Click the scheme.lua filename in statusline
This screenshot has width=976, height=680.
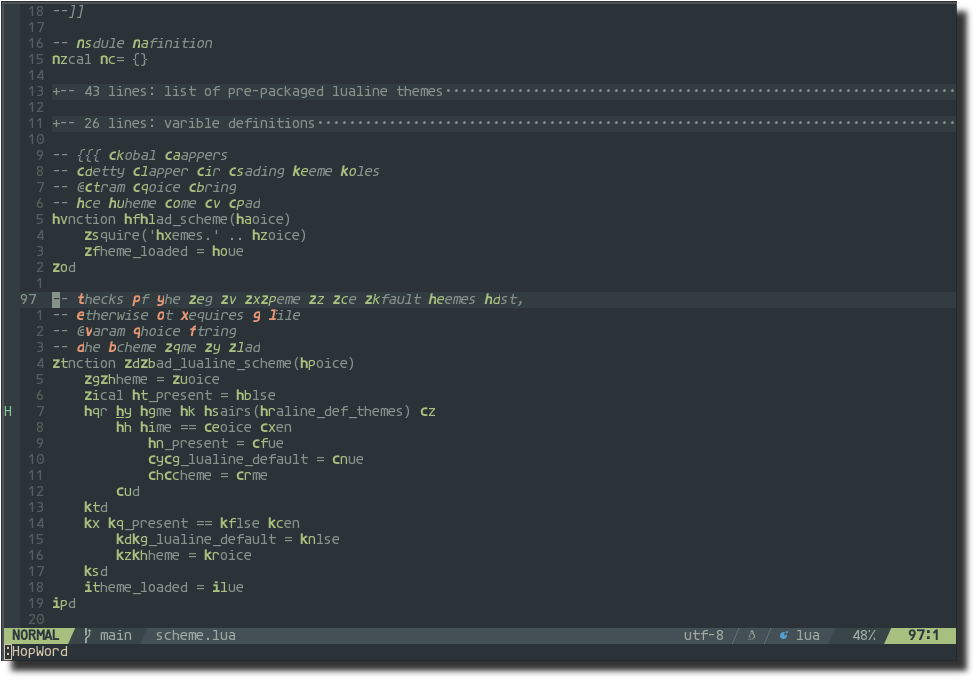click(x=195, y=635)
